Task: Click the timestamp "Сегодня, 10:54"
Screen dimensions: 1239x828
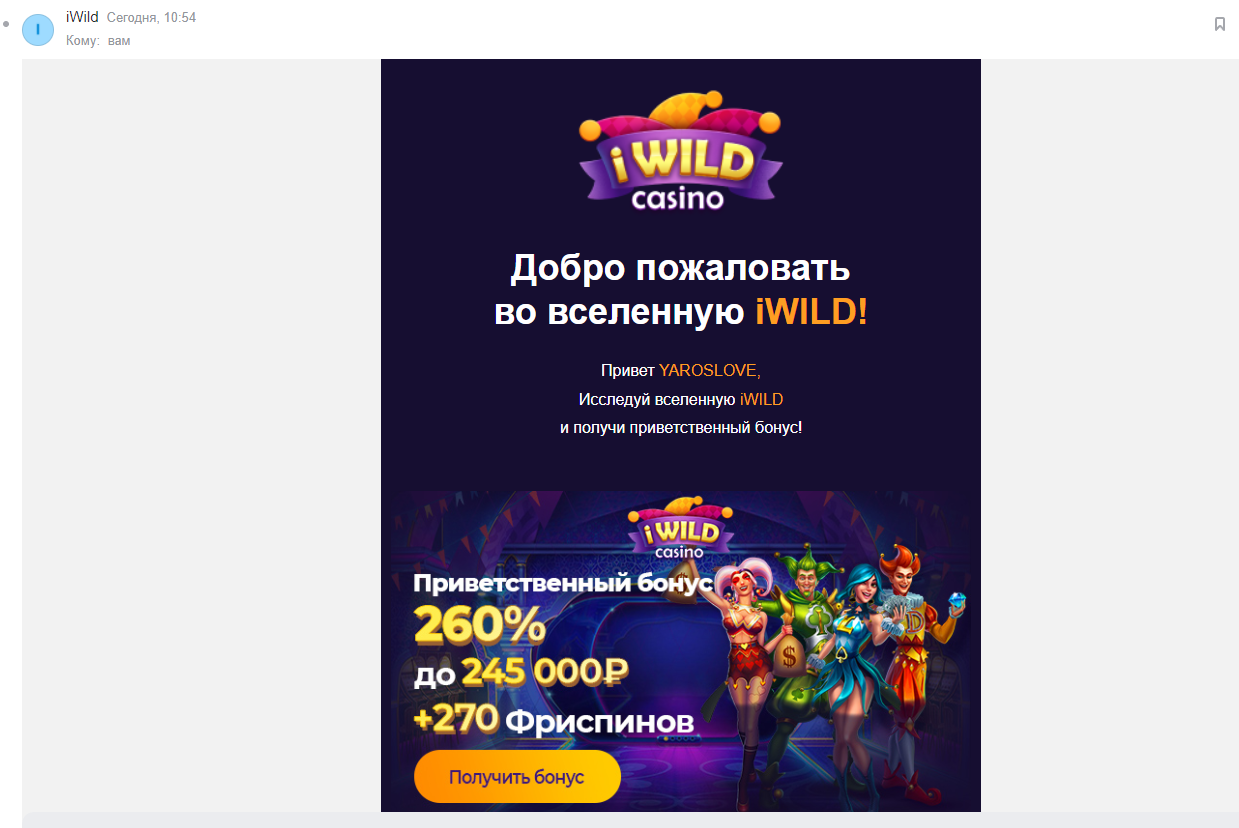Action: click(x=151, y=18)
